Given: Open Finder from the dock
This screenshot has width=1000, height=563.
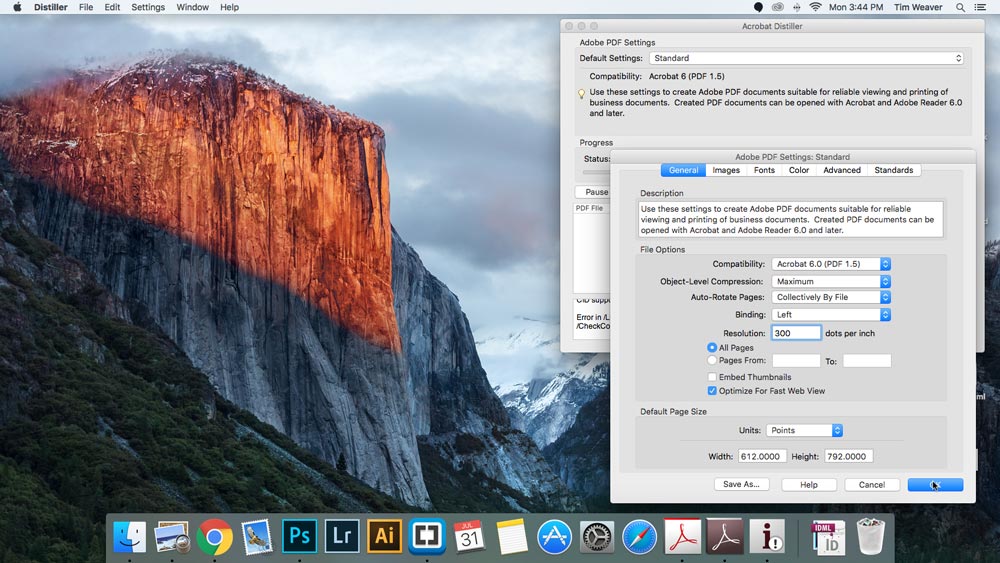Looking at the screenshot, I should coord(129,537).
